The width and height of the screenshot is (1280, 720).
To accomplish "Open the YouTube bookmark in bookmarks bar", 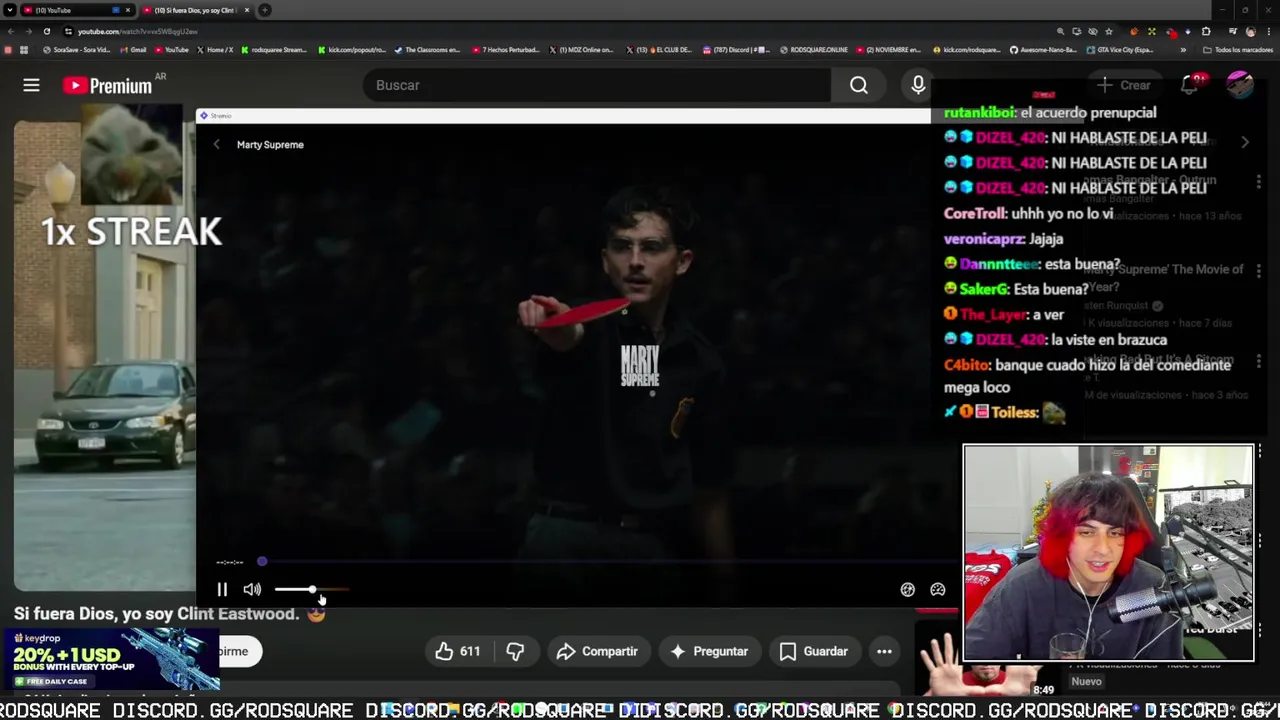I will (171, 49).
